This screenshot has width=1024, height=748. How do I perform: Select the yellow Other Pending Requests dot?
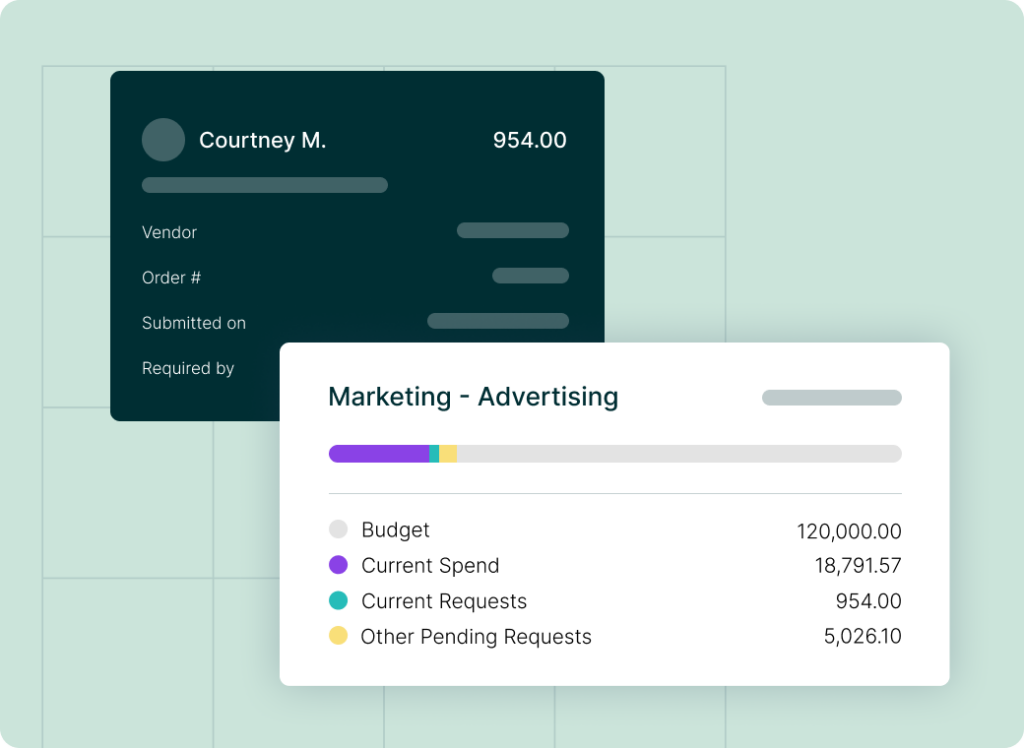[338, 637]
